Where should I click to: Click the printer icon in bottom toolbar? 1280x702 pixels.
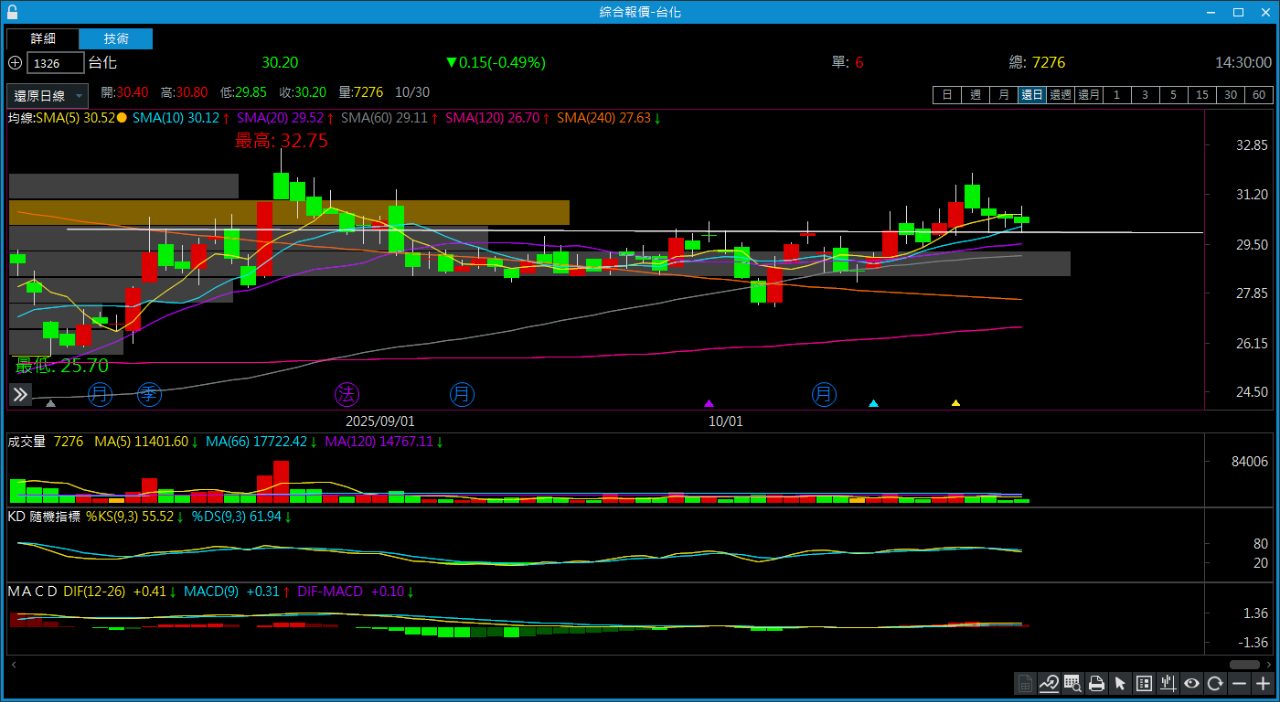(x=1096, y=684)
